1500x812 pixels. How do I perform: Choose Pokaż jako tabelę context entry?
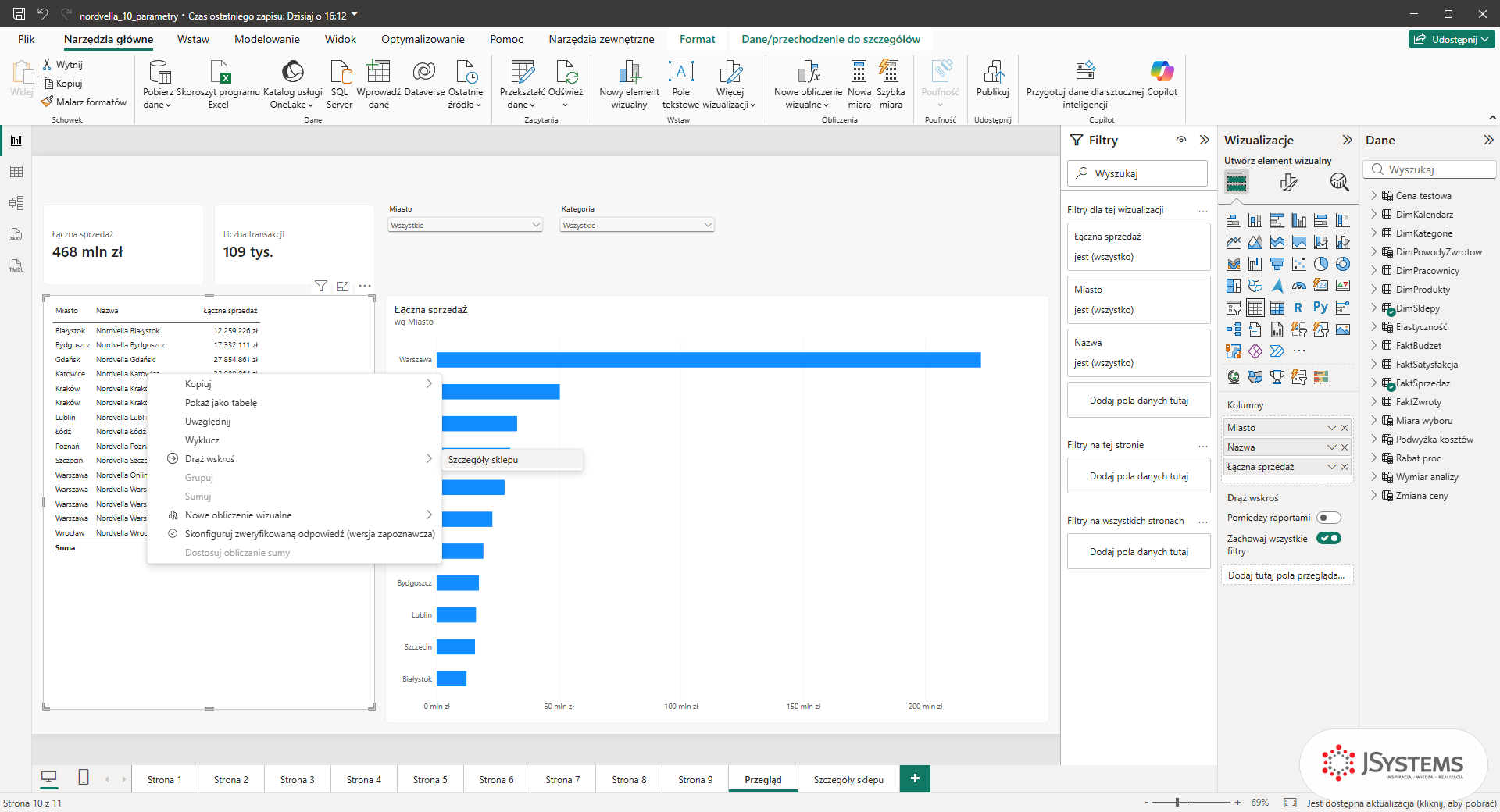coord(294,403)
